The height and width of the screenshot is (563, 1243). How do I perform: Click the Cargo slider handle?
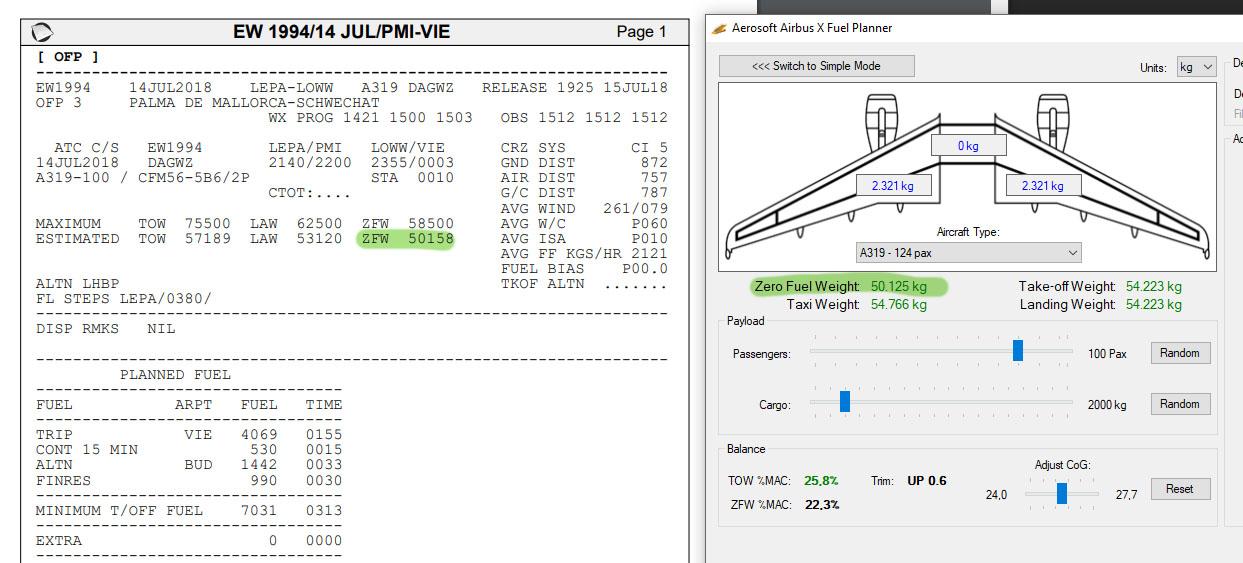point(845,401)
